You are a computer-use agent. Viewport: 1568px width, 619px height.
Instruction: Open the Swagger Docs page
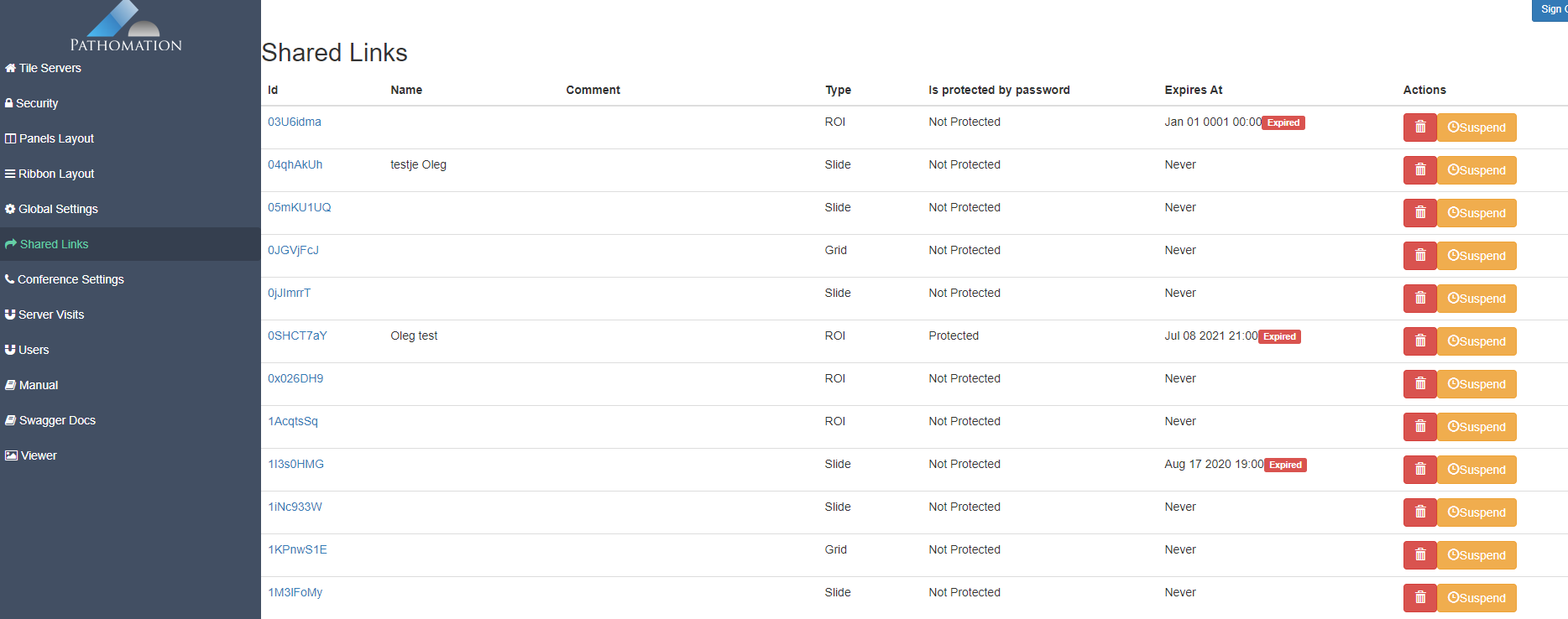tap(57, 420)
